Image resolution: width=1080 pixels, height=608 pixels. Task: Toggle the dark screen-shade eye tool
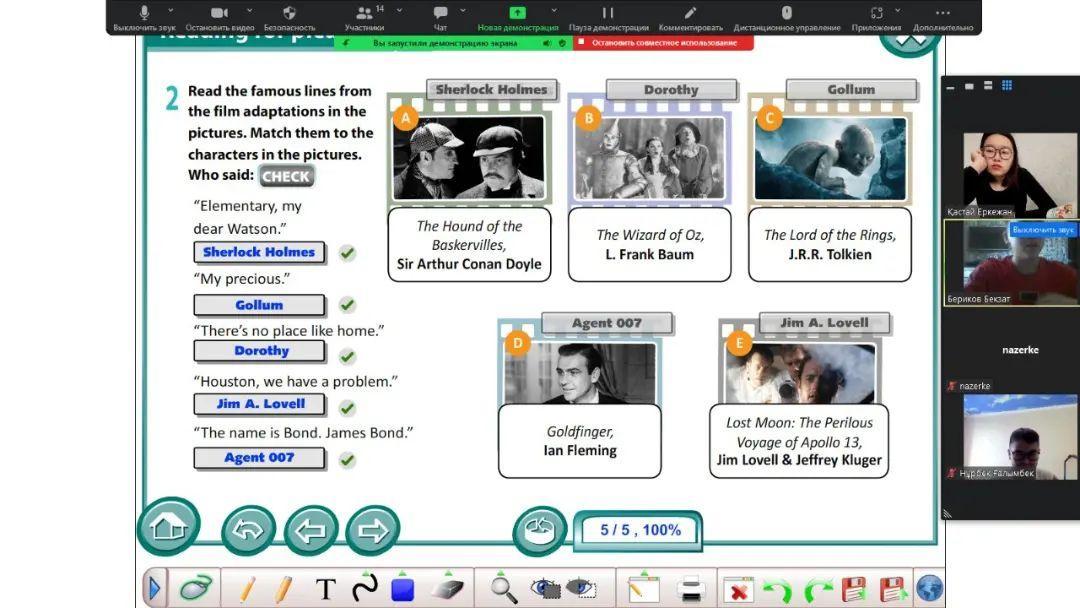click(x=546, y=589)
